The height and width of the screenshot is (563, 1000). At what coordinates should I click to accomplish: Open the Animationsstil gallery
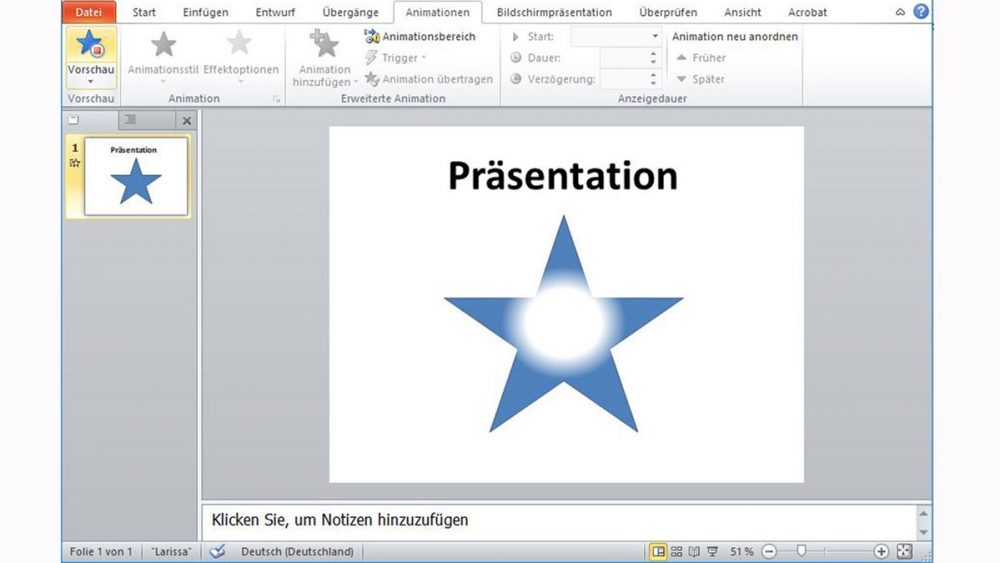click(x=163, y=56)
